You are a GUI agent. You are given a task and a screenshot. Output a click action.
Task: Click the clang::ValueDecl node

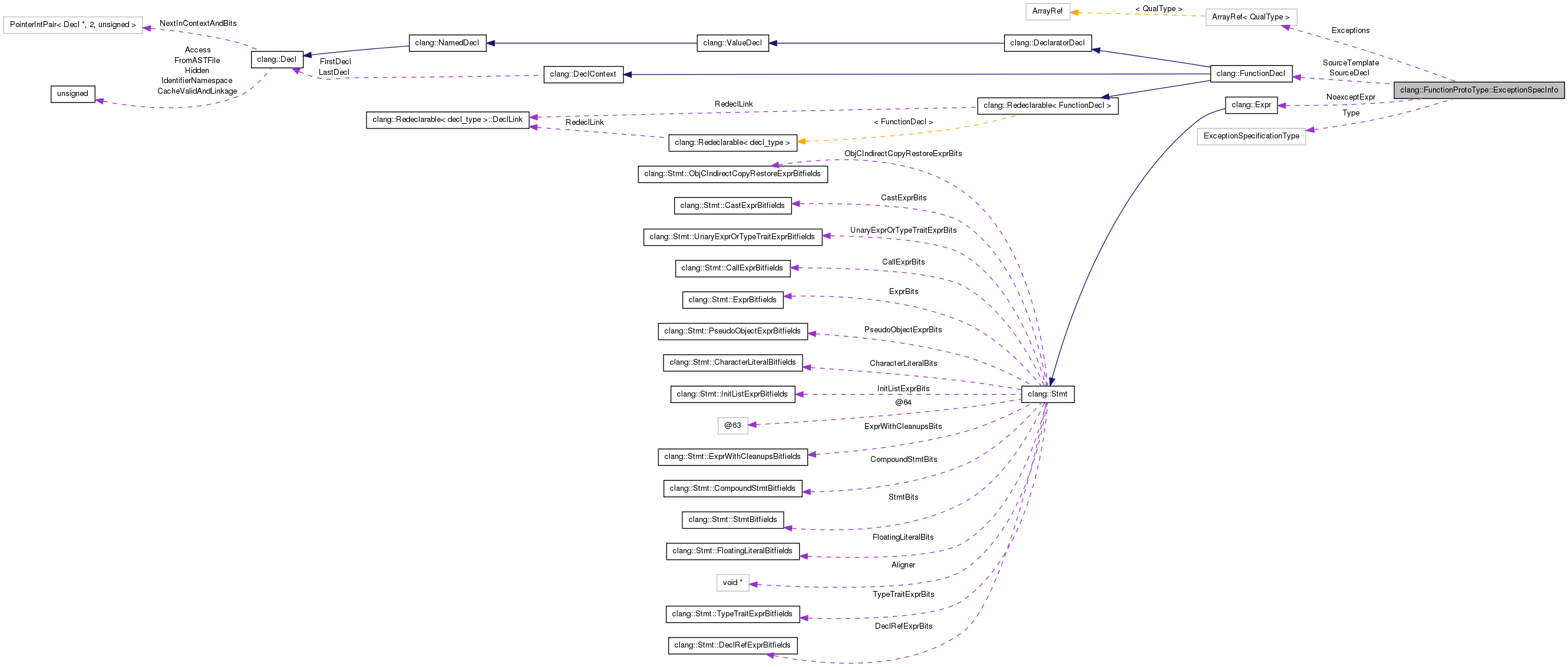732,43
